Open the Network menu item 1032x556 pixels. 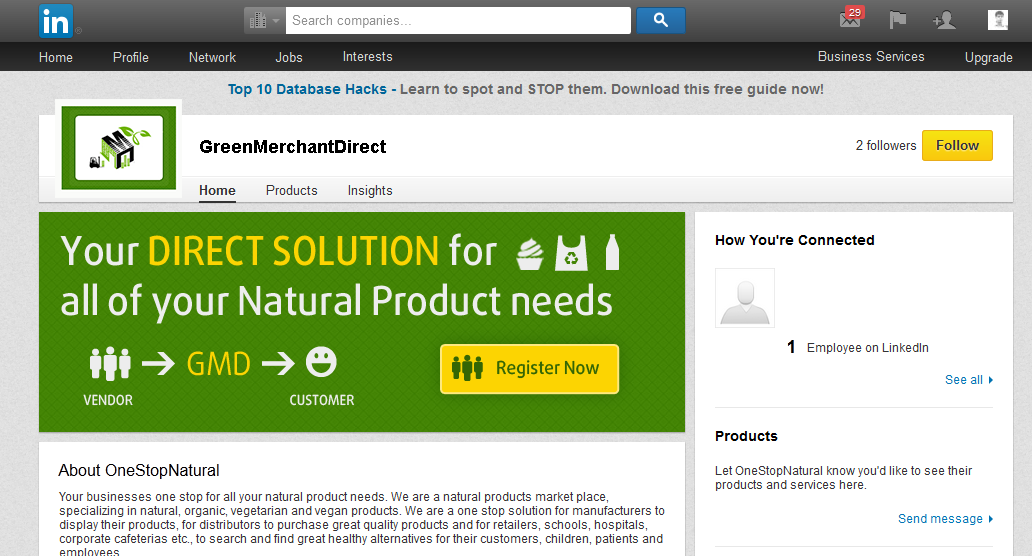click(212, 57)
